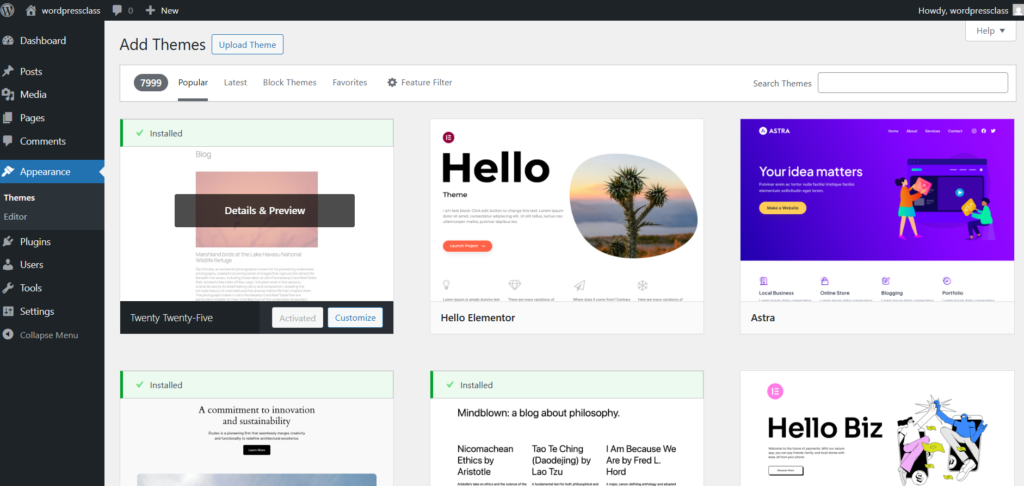
Task: Click the plus icon next to New
Action: (150, 10)
